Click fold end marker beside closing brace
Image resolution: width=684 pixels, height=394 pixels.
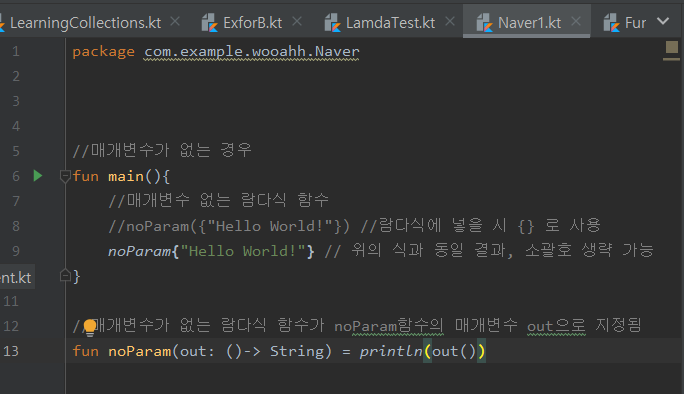[65, 275]
